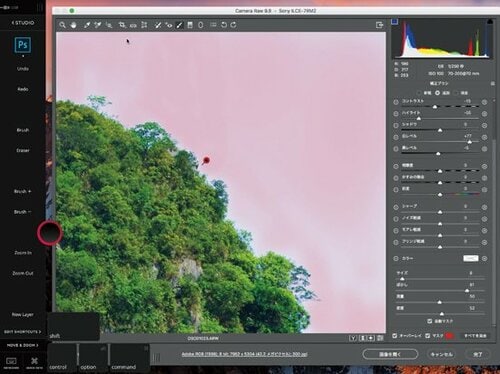Go back via Studio in sidebar
The height and width of the screenshot is (374, 500).
tap(23, 23)
